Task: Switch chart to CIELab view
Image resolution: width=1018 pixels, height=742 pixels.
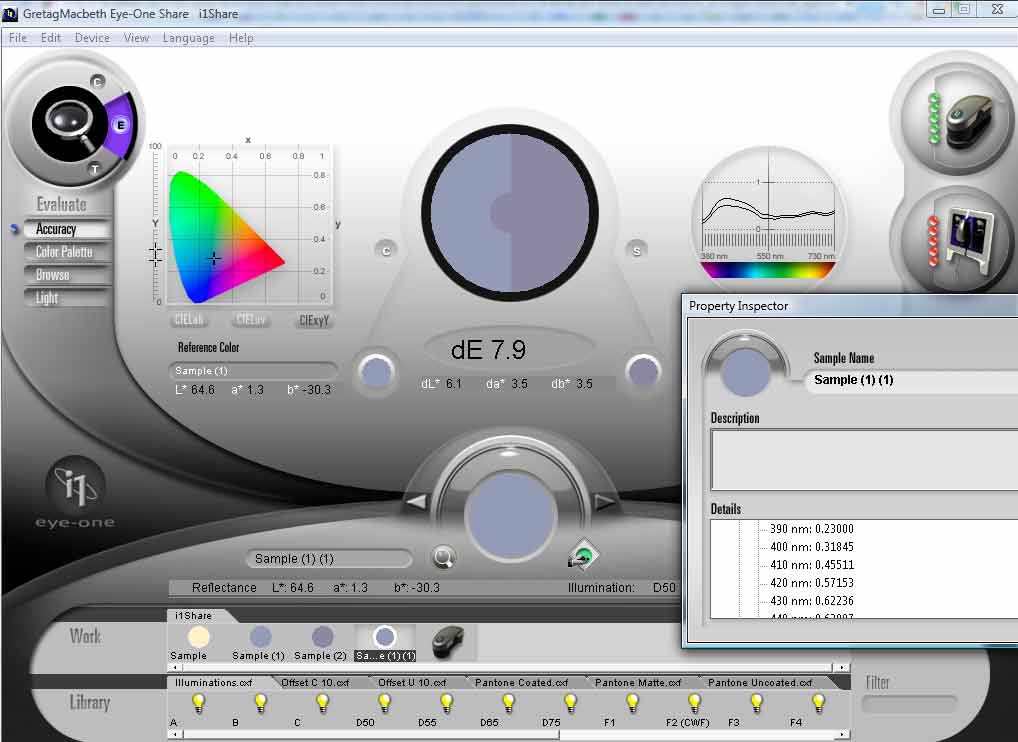Action: coord(190,319)
